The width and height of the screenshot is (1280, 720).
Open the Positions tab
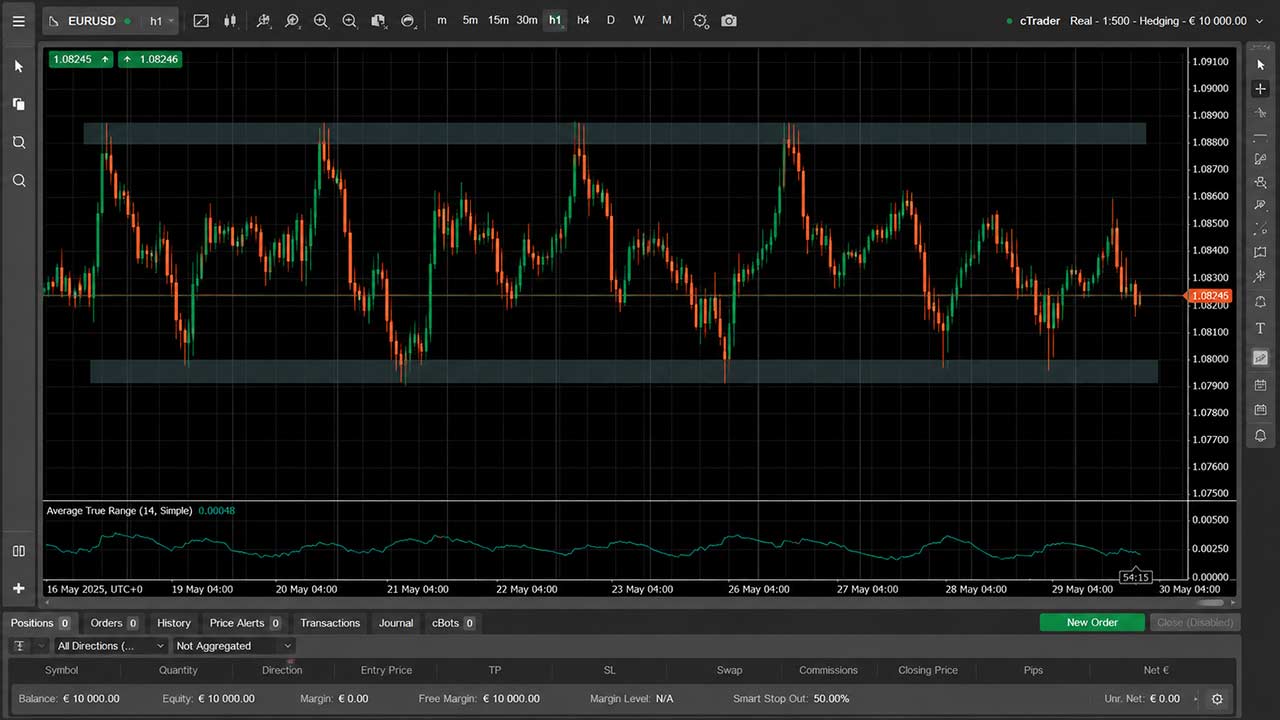40,623
